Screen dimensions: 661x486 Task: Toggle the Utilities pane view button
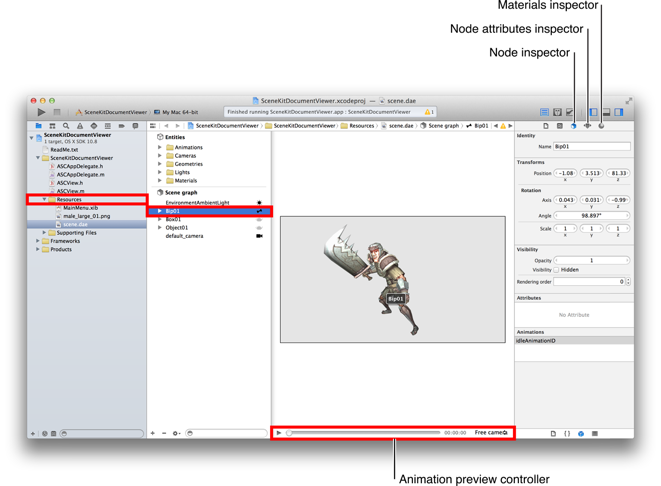(619, 112)
